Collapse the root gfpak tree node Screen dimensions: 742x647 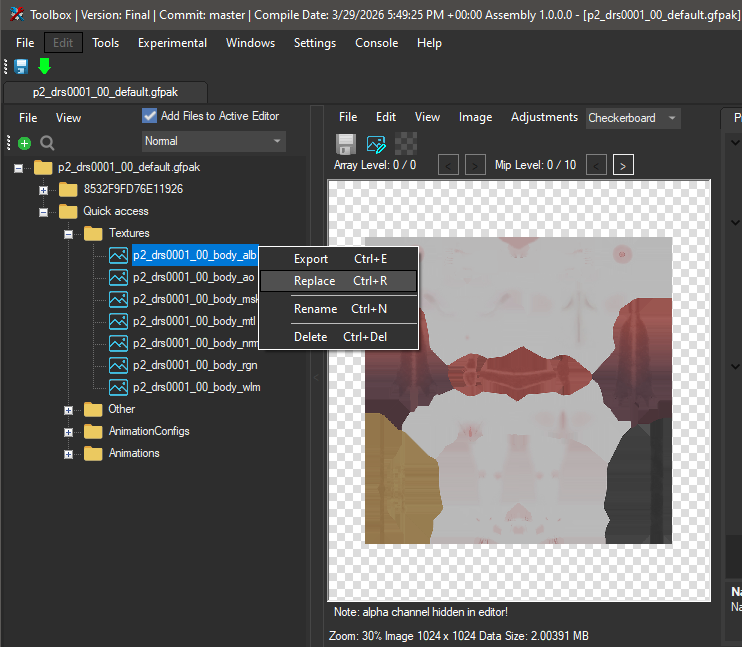[x=18, y=168]
